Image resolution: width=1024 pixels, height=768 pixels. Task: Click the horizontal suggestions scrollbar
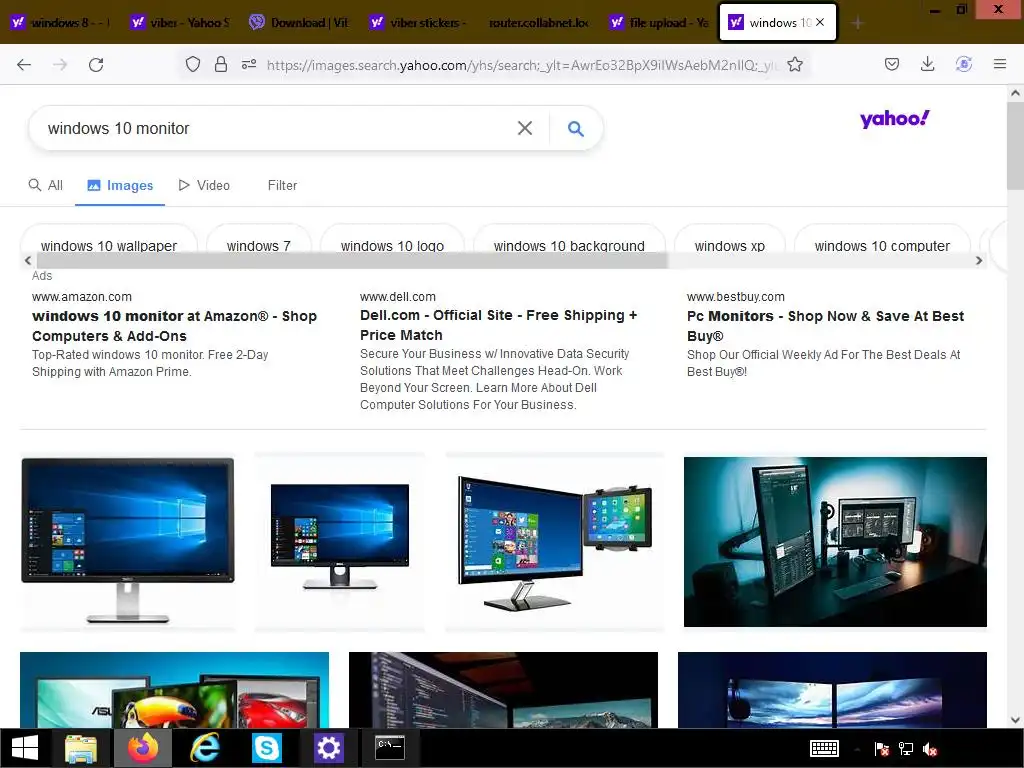click(351, 261)
